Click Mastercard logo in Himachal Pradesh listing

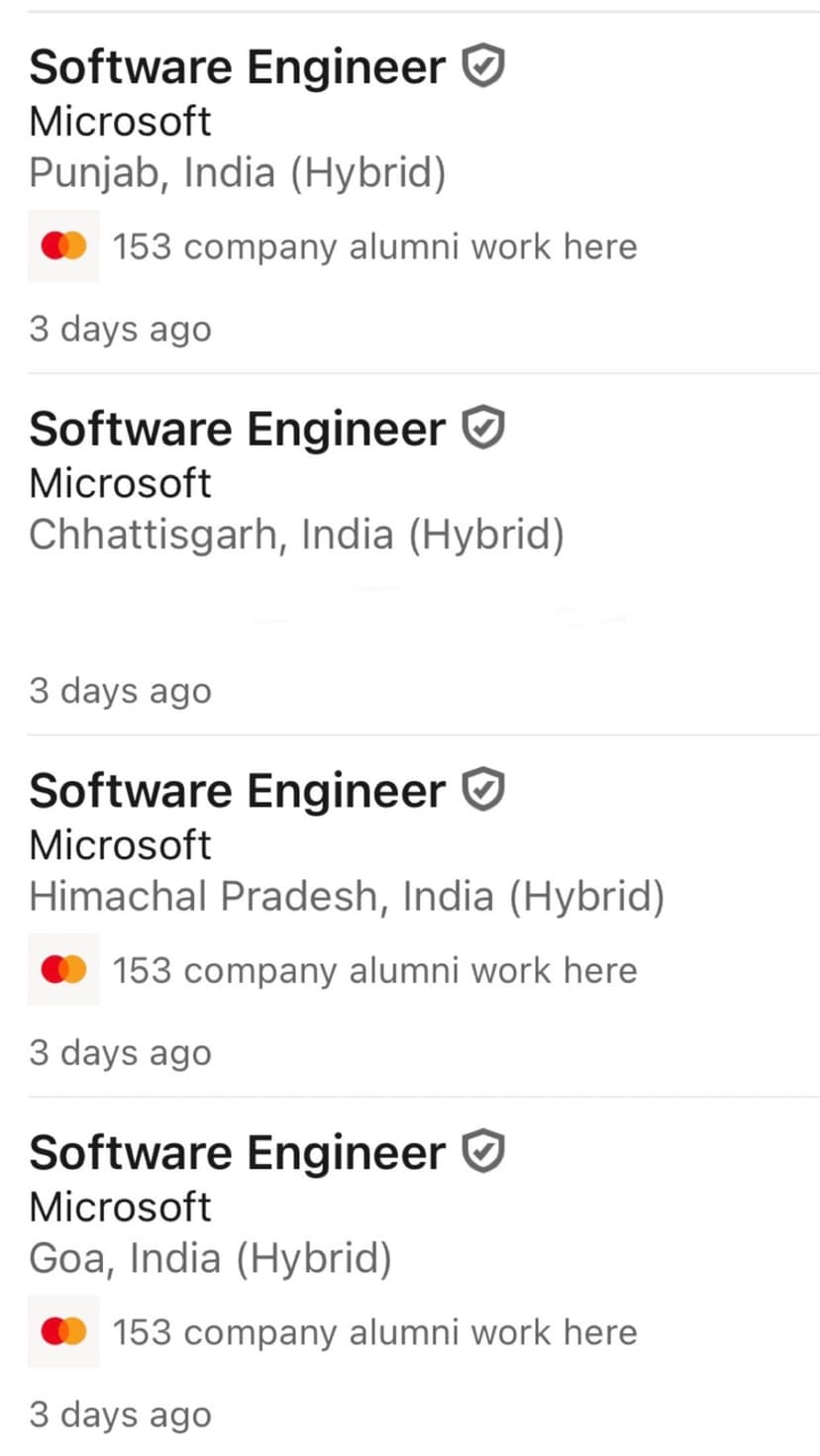pyautogui.click(x=63, y=970)
